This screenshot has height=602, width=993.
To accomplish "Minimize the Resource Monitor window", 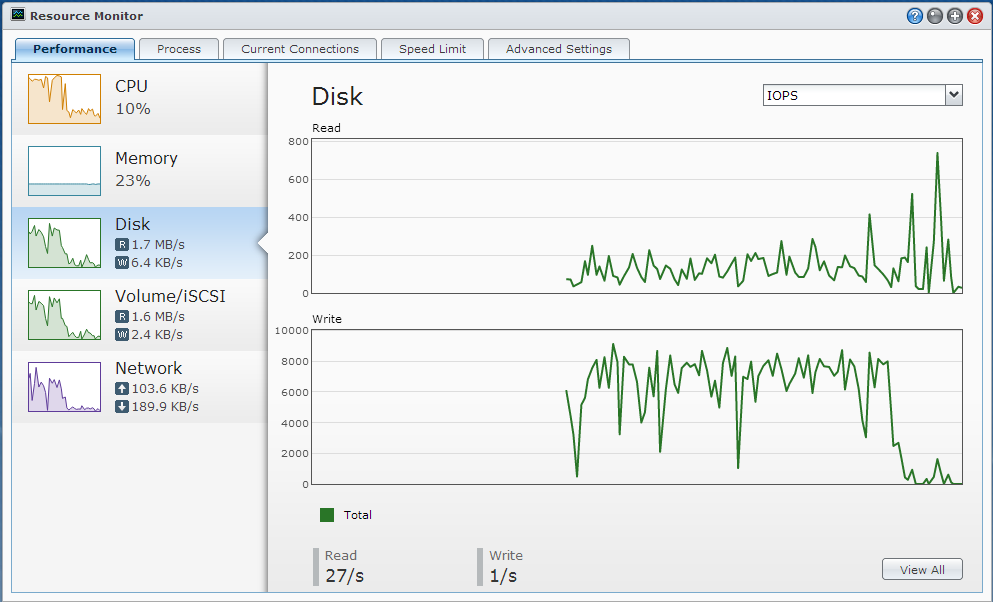I will (x=934, y=16).
